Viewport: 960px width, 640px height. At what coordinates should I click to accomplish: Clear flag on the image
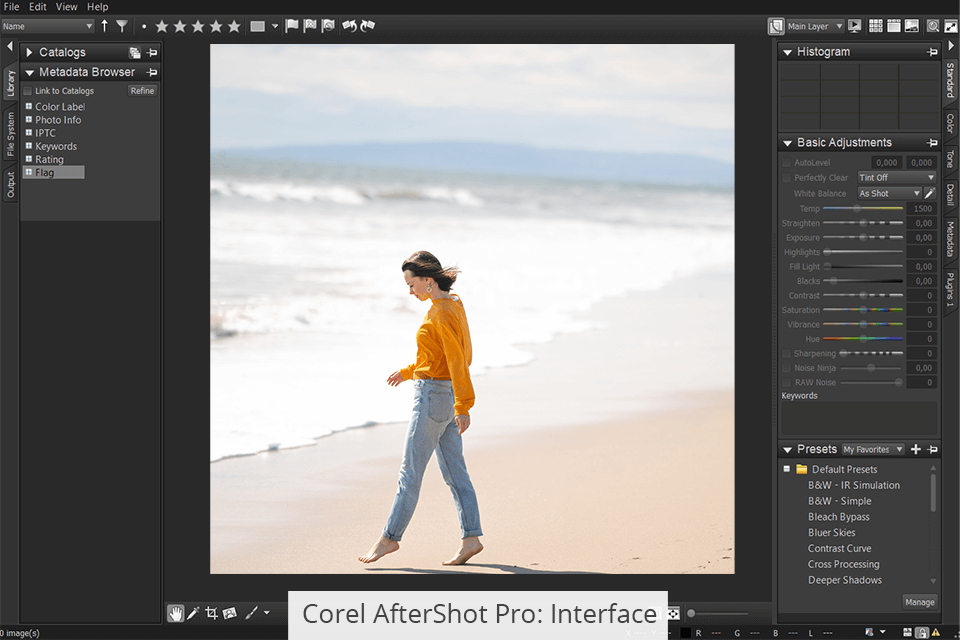[329, 26]
